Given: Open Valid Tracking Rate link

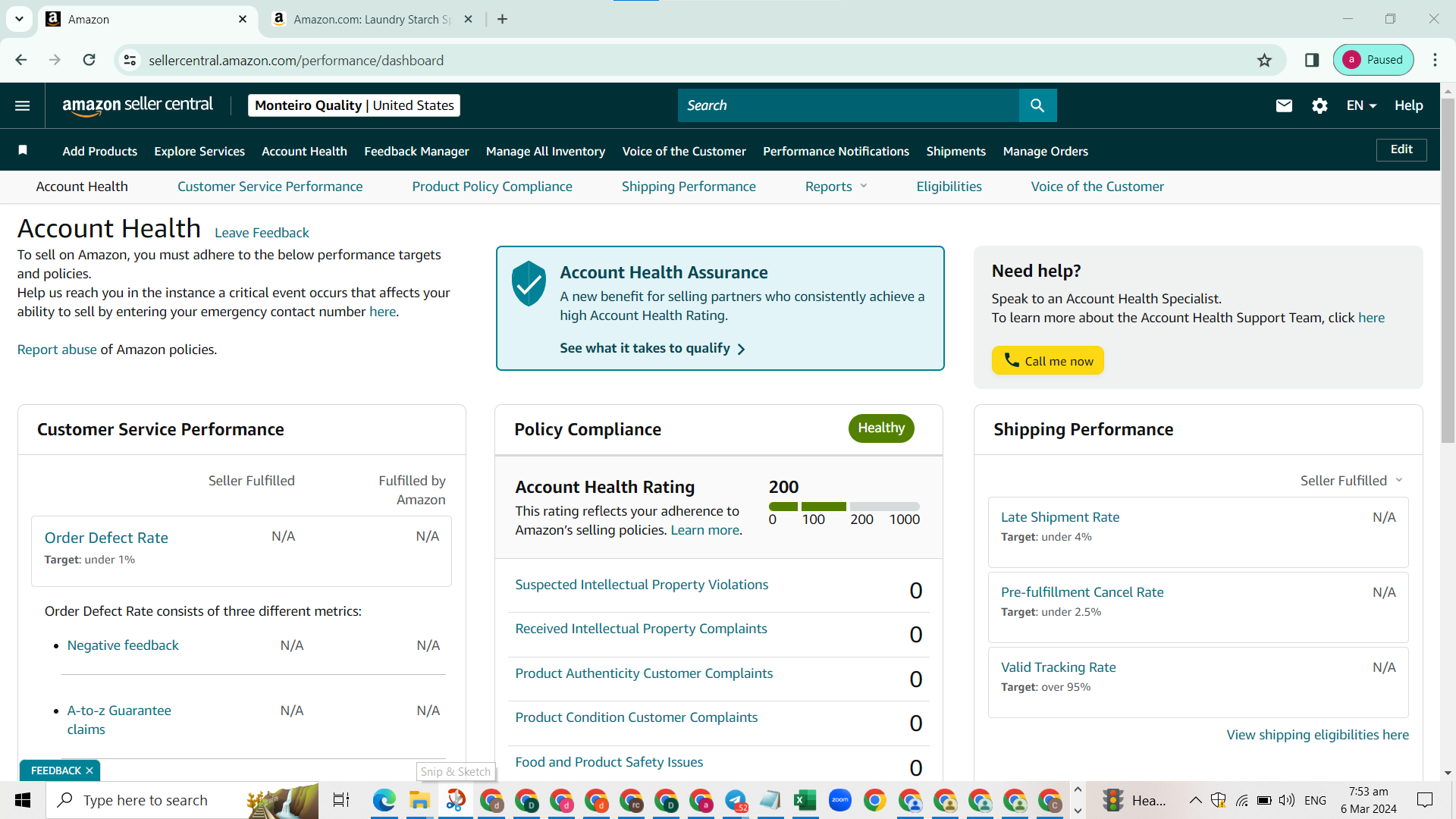Looking at the screenshot, I should pyautogui.click(x=1058, y=667).
